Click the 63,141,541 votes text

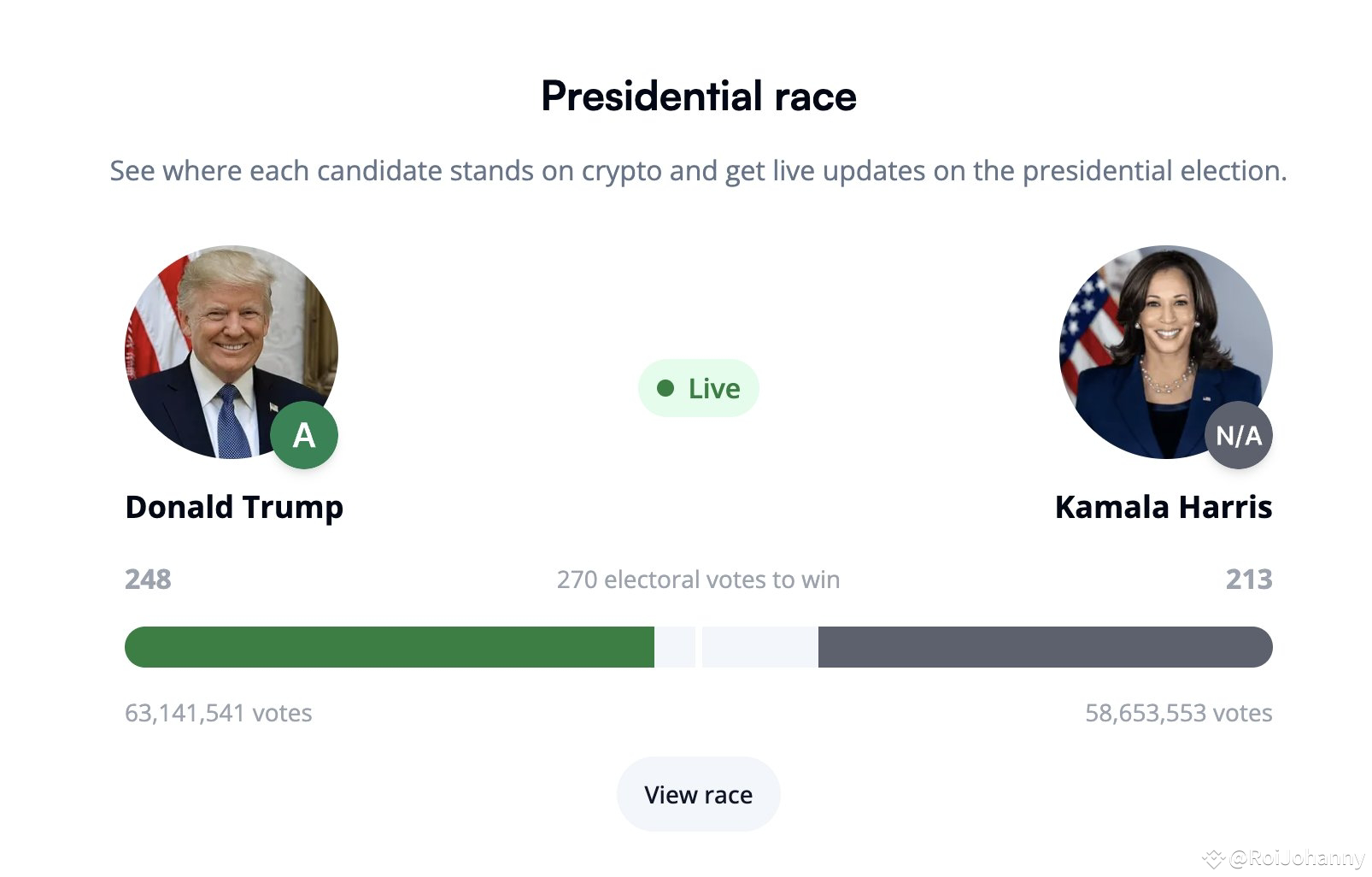click(x=219, y=713)
